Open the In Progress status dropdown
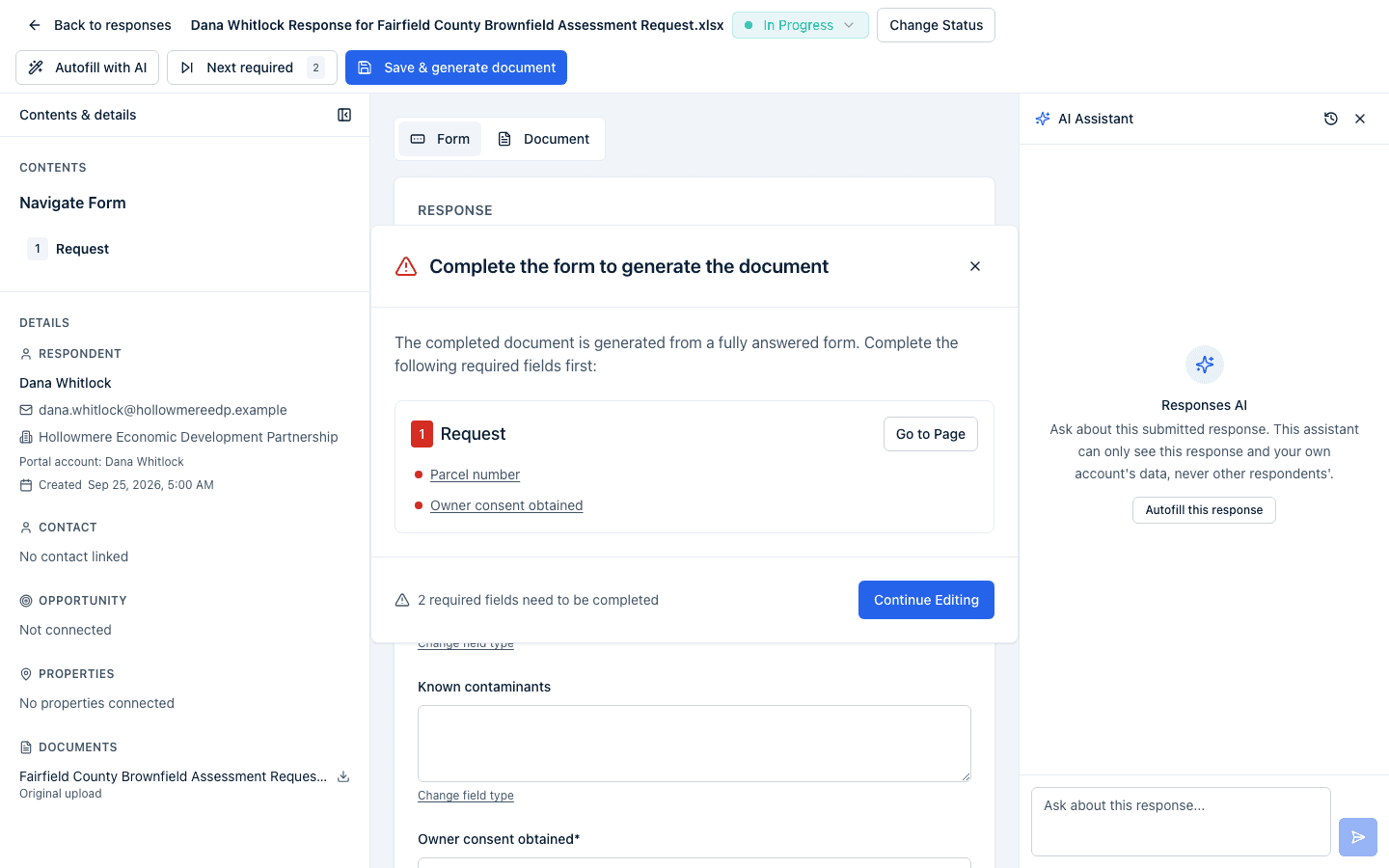The image size is (1389, 868). coord(801,25)
